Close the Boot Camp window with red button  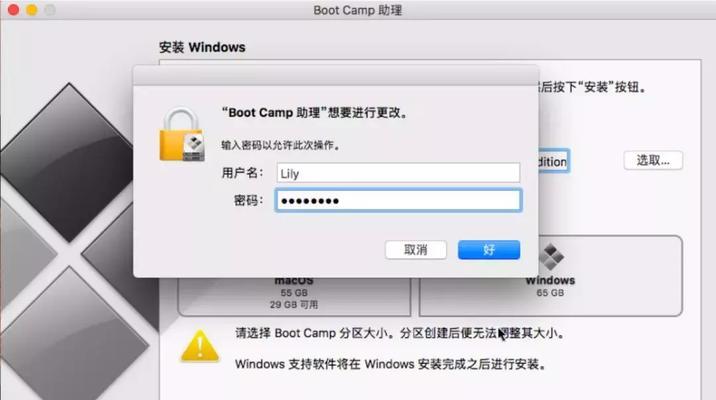(x=13, y=10)
